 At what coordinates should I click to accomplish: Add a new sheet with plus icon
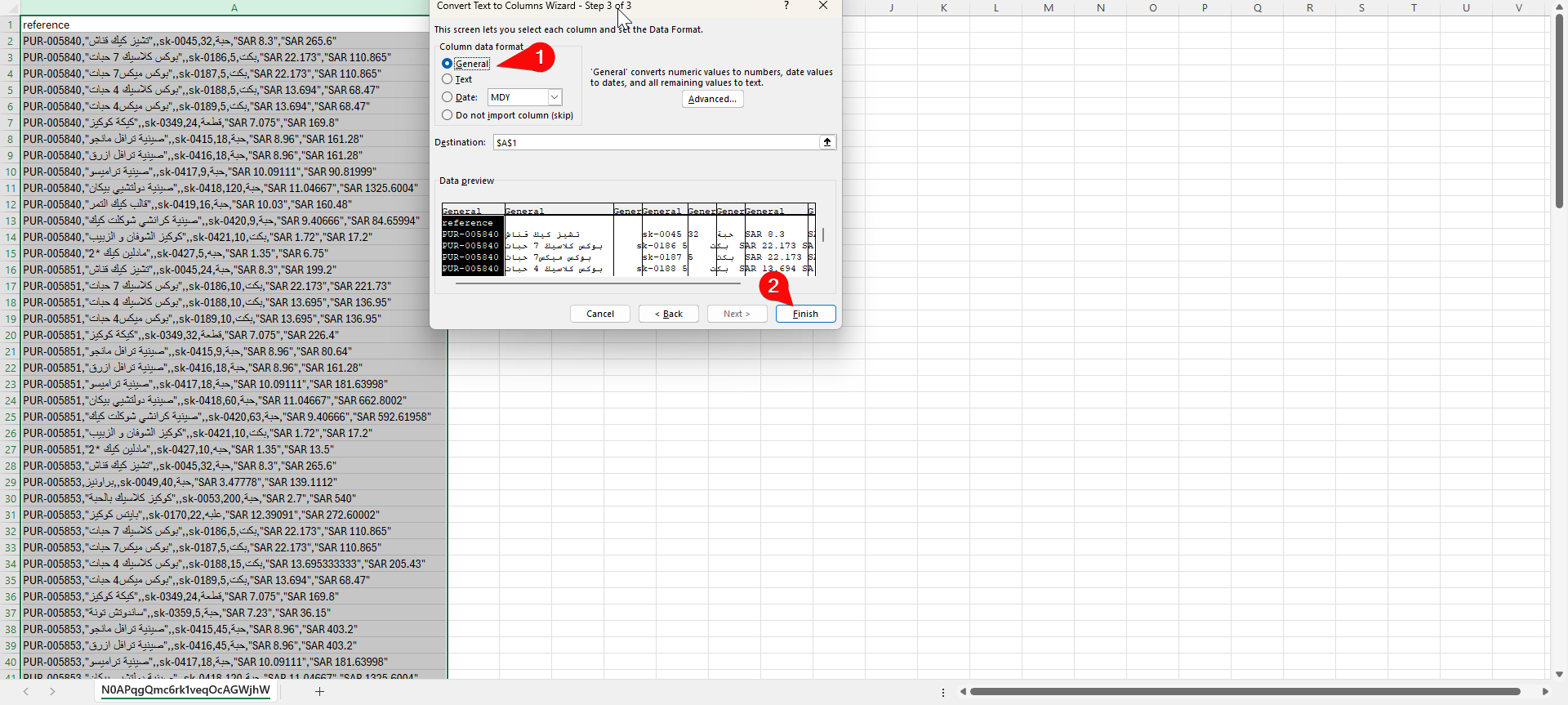319,691
